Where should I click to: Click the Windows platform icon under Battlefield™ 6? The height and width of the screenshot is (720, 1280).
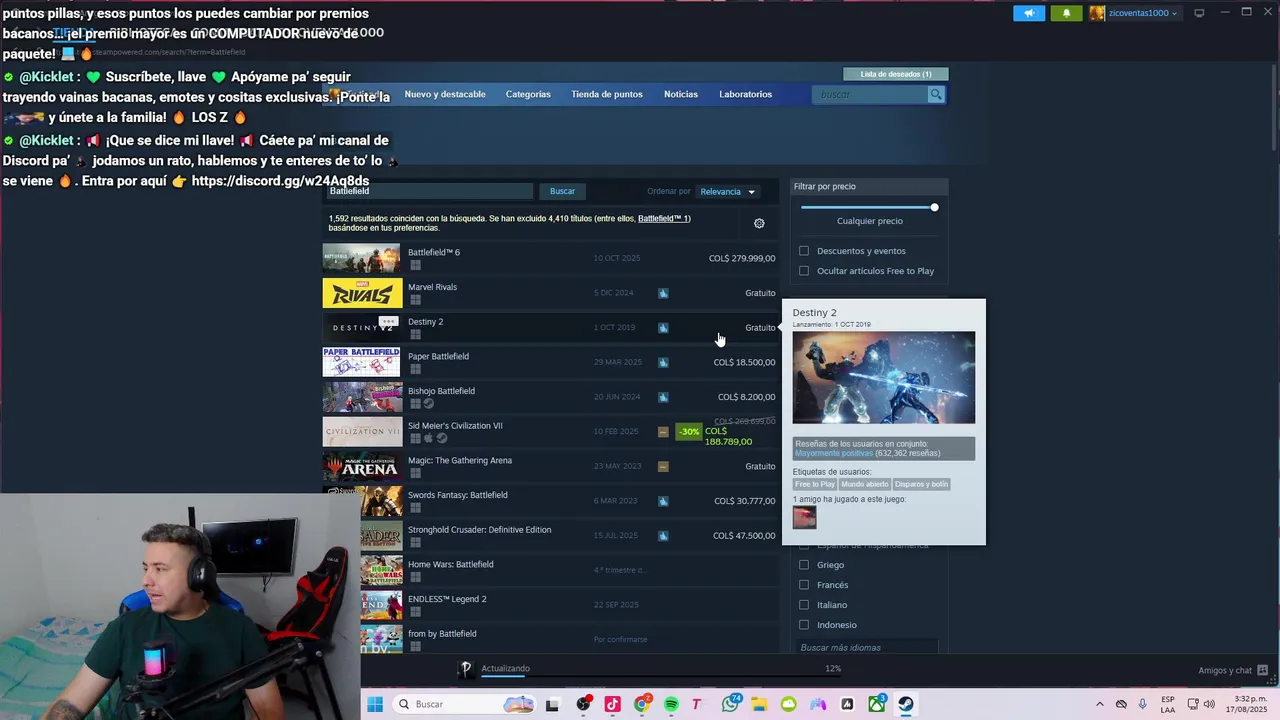(x=415, y=265)
